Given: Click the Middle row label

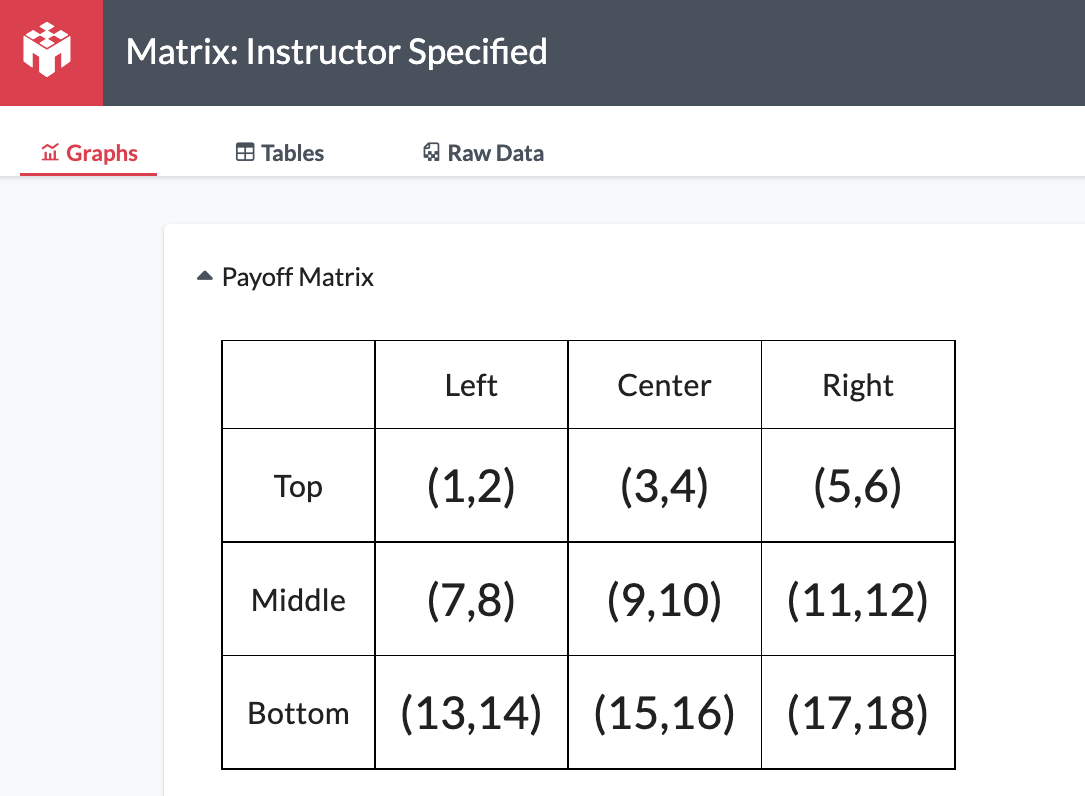Looking at the screenshot, I should click(x=298, y=600).
